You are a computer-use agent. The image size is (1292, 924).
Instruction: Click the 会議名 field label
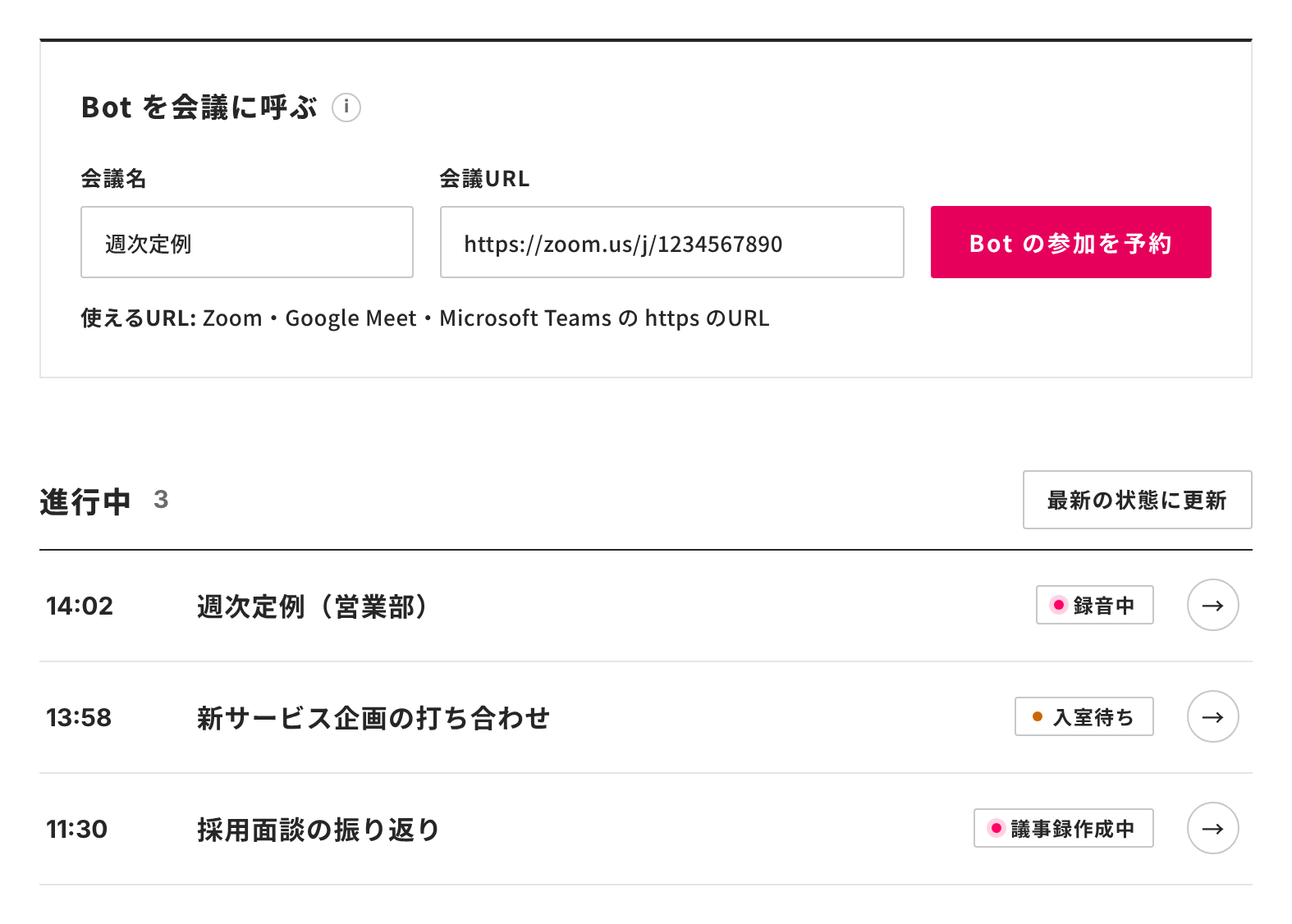pyautogui.click(x=113, y=178)
